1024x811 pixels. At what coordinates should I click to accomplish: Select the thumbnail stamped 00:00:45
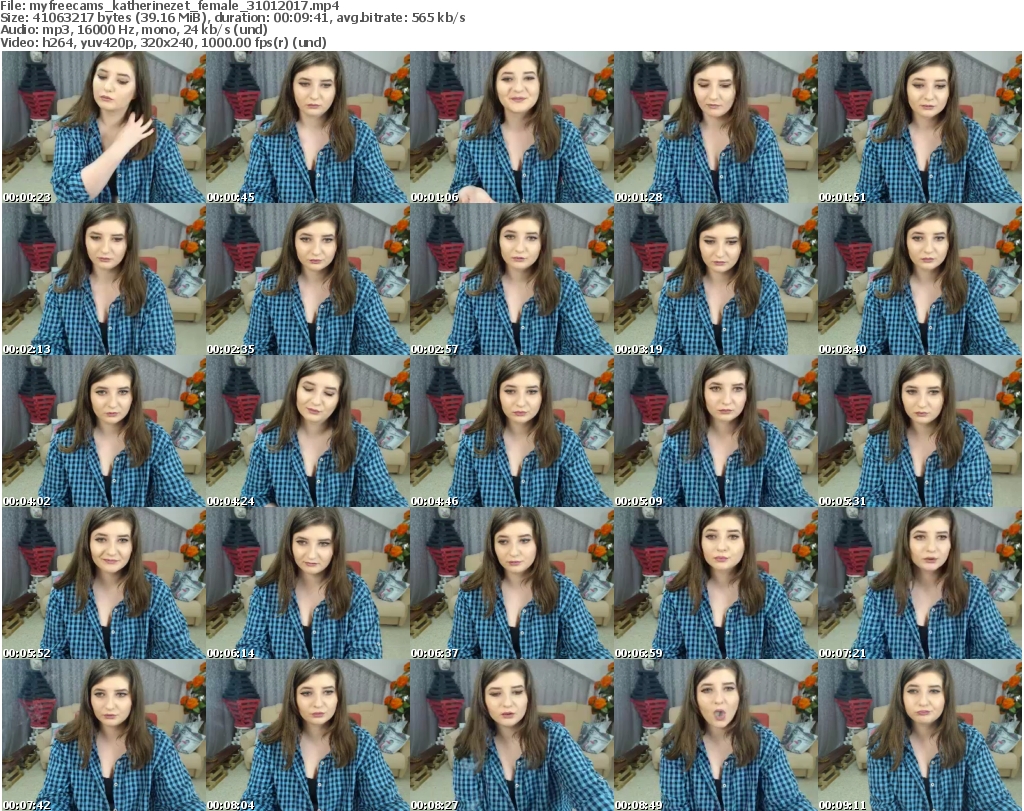coord(308,127)
